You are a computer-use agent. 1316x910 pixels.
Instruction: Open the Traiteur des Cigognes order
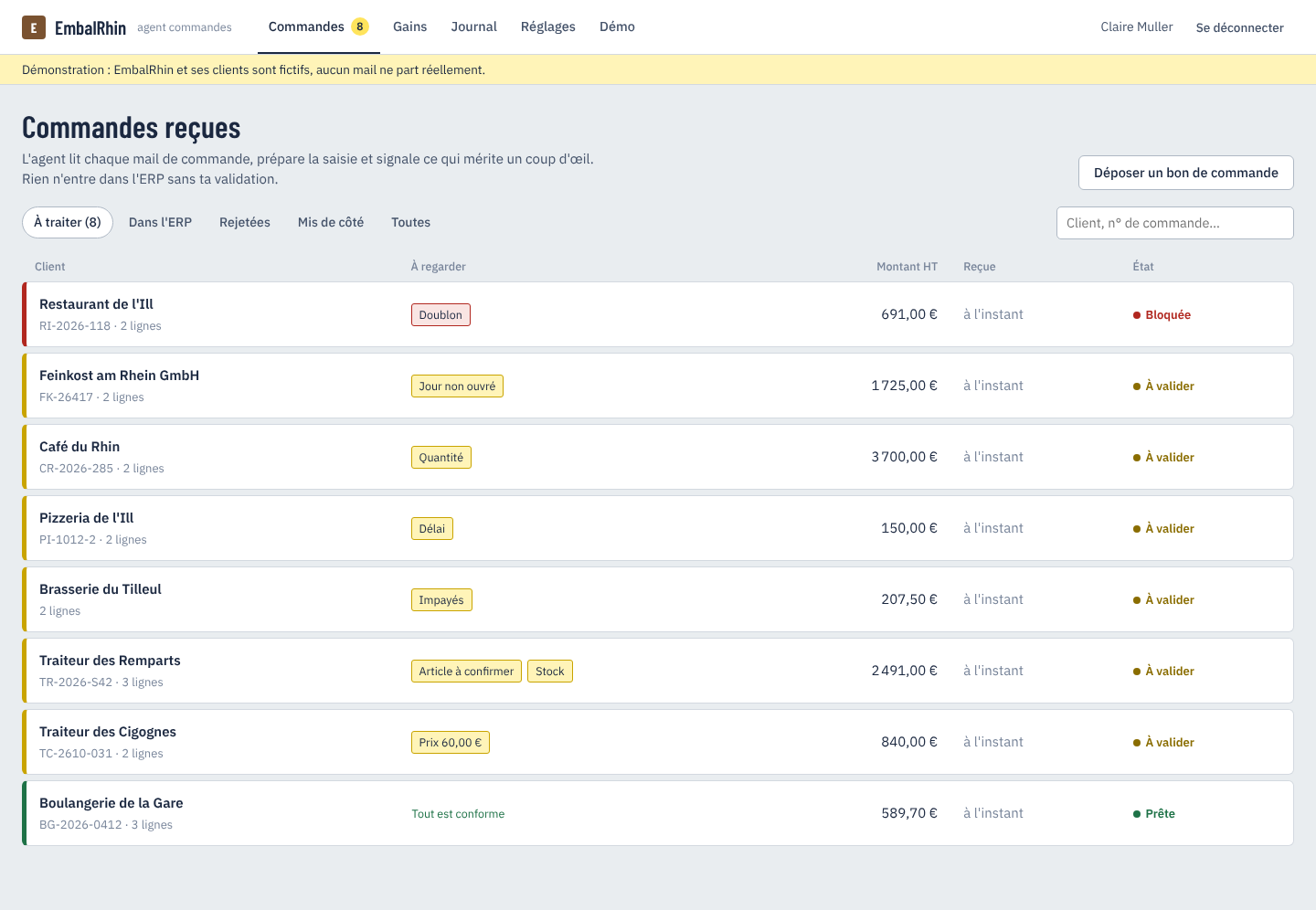click(x=658, y=742)
